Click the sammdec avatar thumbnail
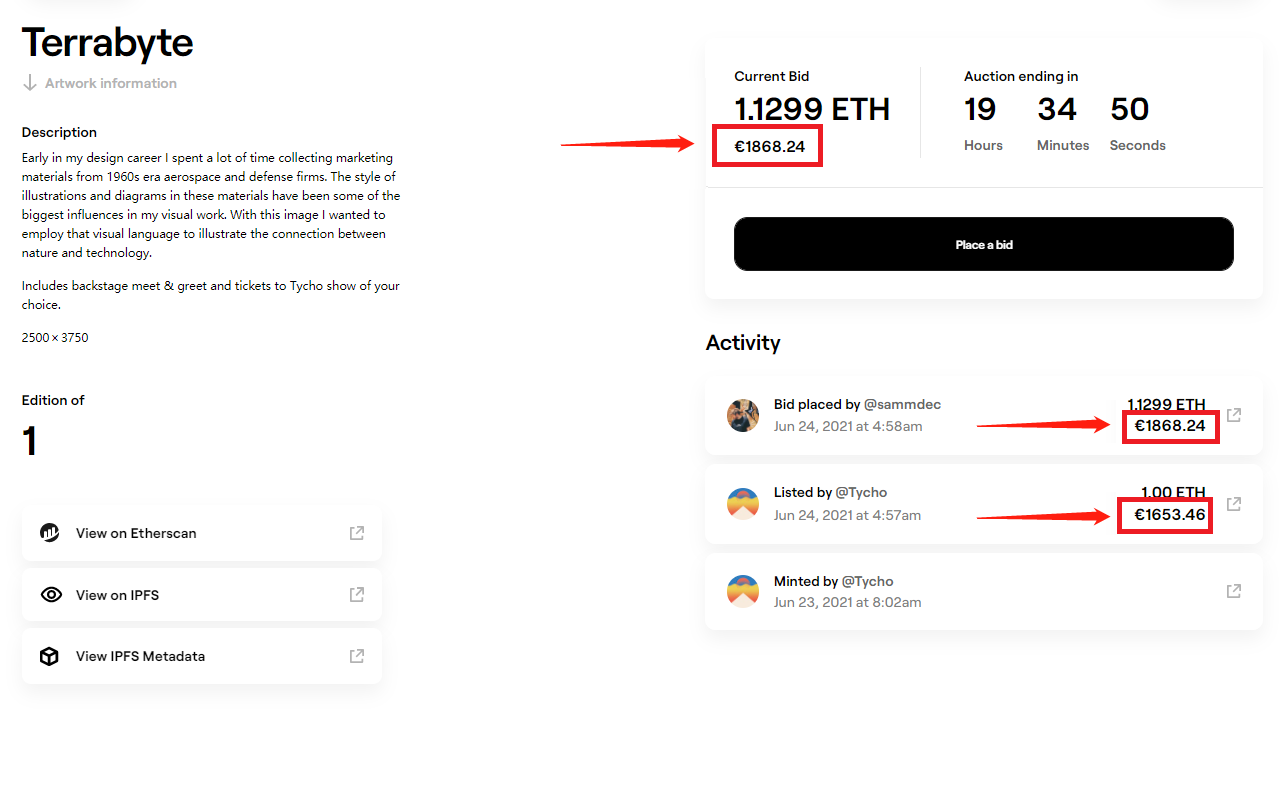1280x800 pixels. click(743, 415)
